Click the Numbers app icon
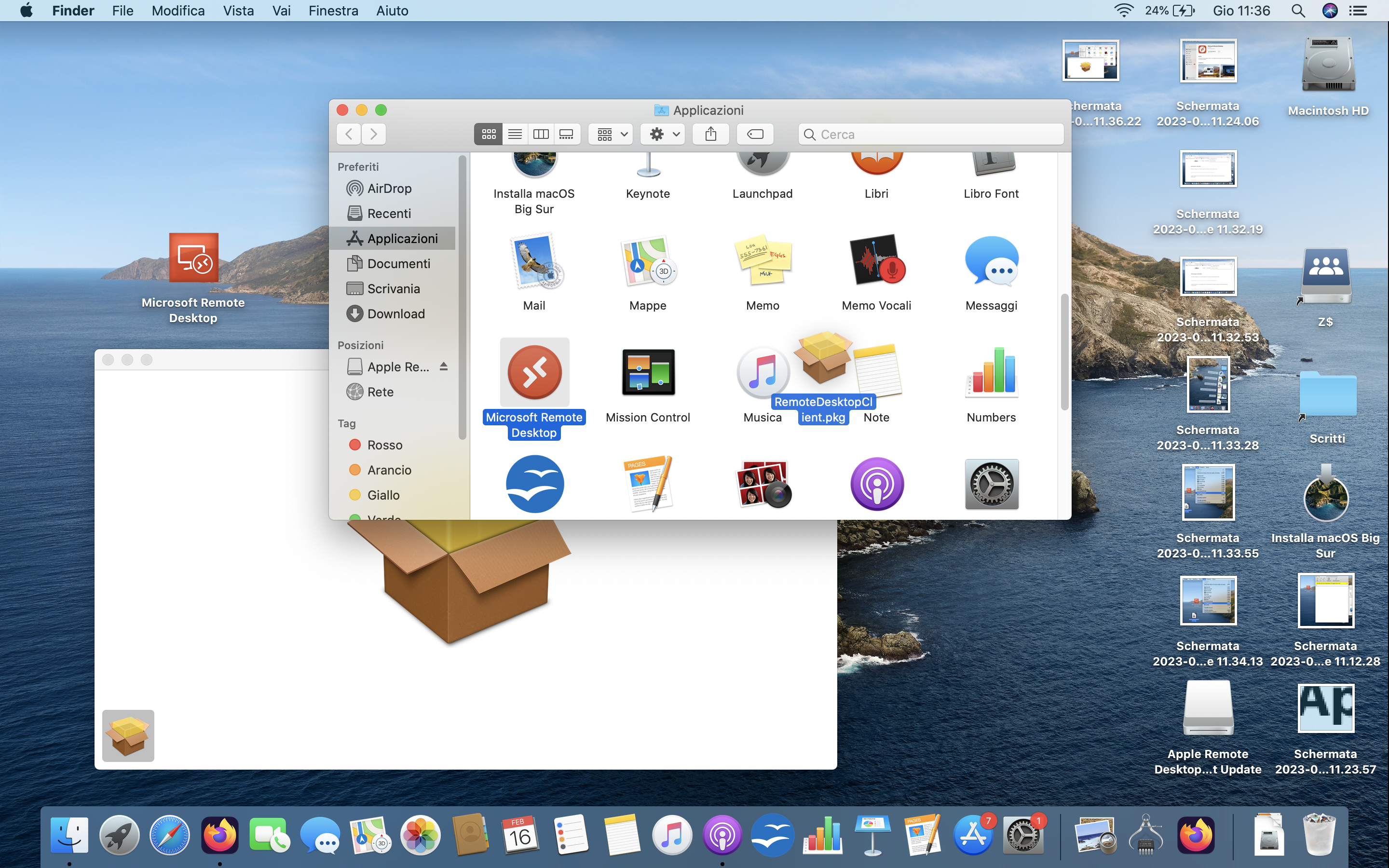This screenshot has height=868, width=1389. pos(991,372)
